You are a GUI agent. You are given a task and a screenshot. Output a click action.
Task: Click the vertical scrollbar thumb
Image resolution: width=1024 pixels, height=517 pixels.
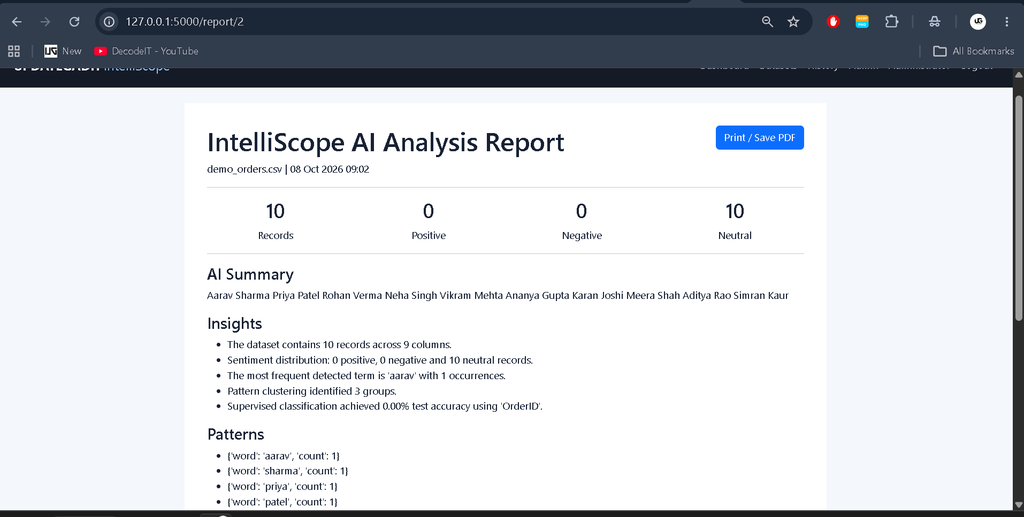pos(1018,208)
